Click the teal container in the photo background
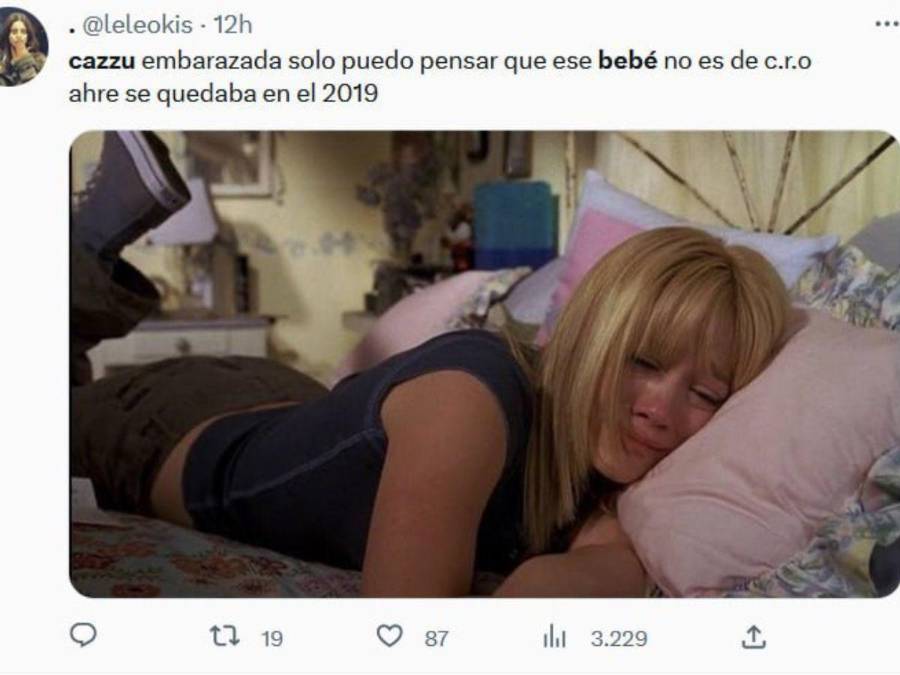The width and height of the screenshot is (900, 675). [515, 226]
